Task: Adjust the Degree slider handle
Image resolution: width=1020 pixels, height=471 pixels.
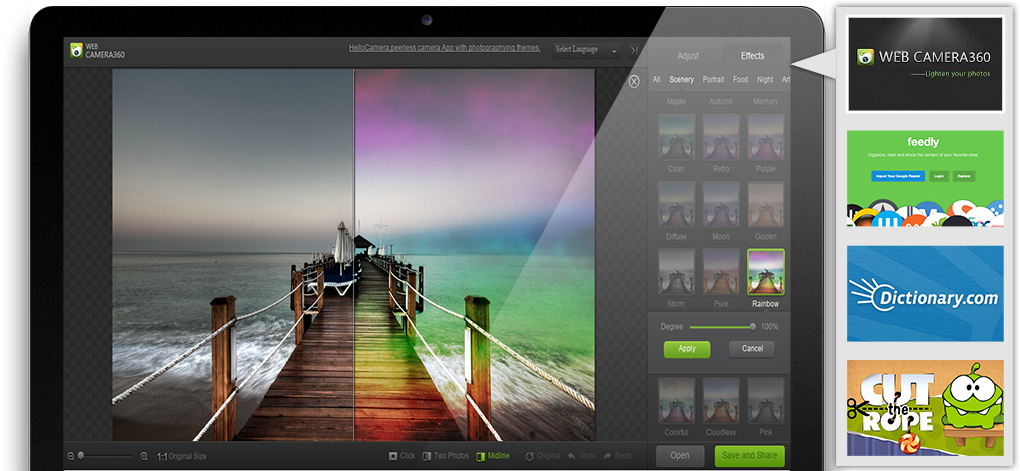Action: [x=752, y=327]
